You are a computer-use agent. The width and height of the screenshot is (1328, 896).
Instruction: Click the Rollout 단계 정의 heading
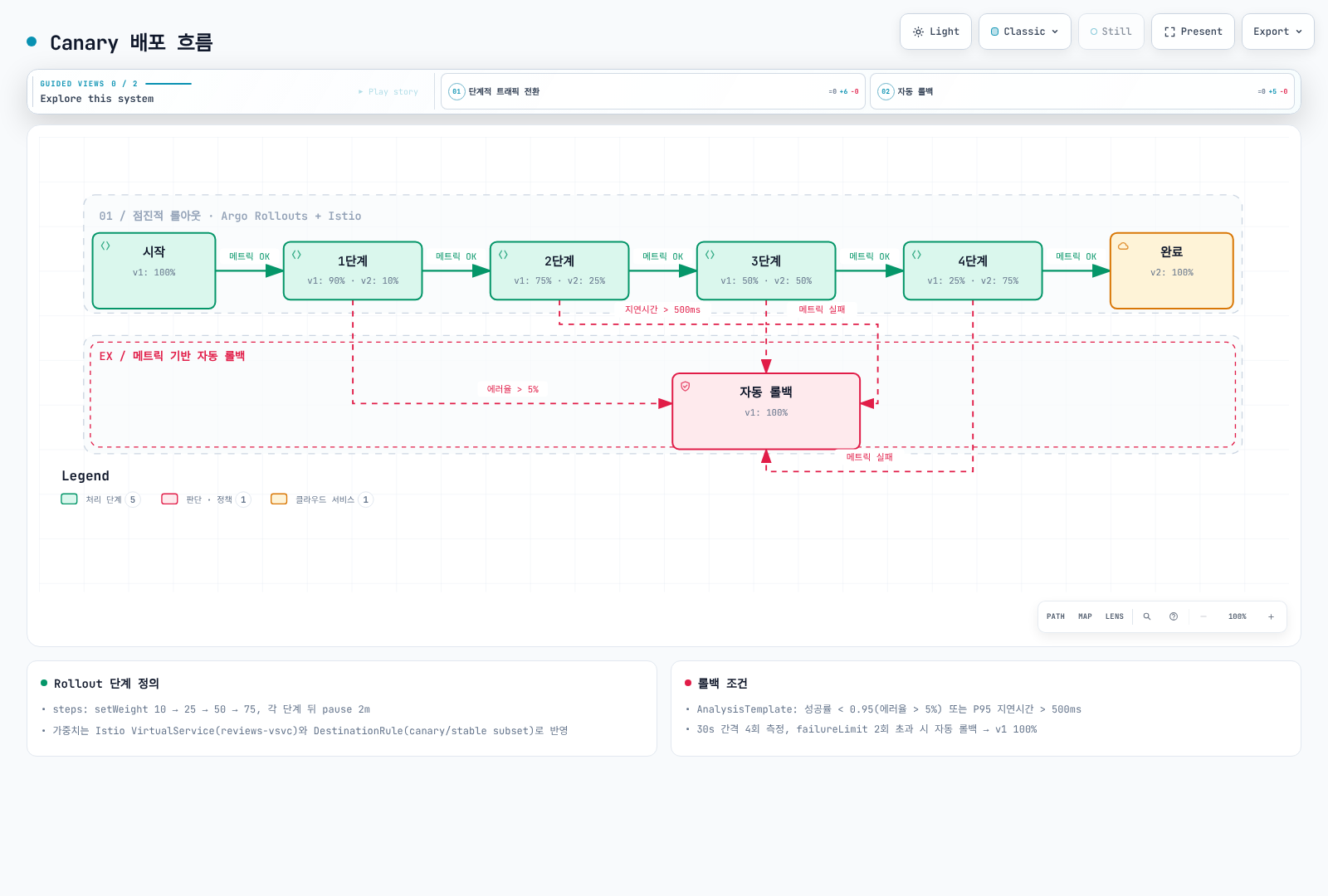(x=106, y=684)
